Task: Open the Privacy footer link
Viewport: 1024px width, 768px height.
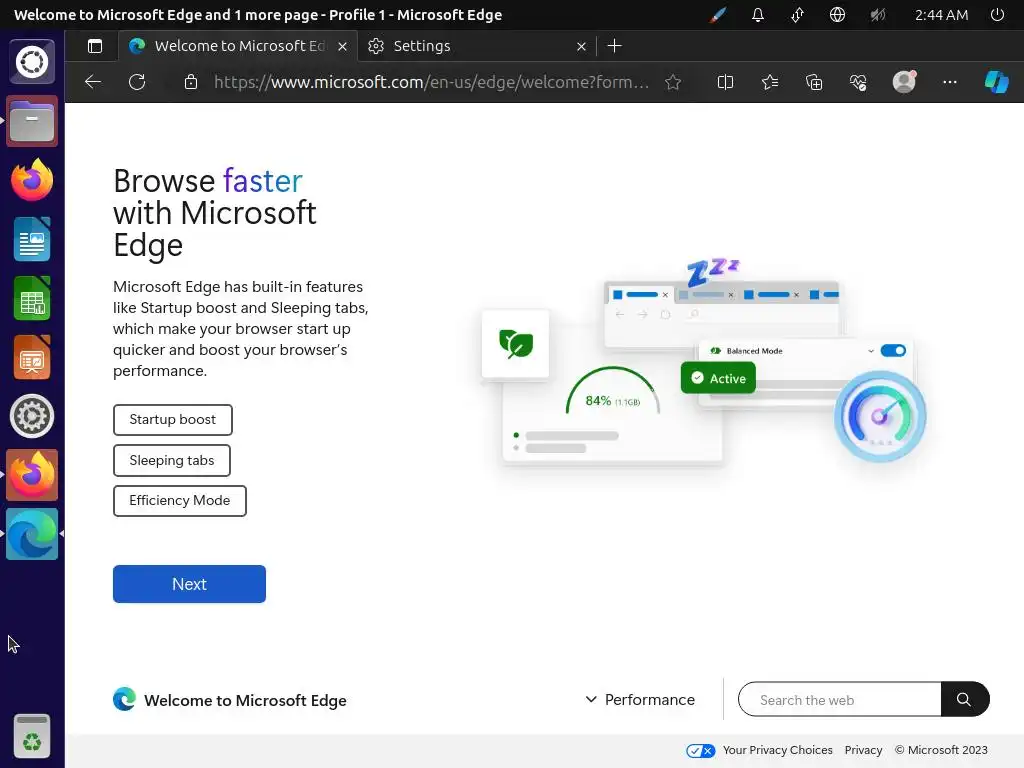Action: 863,750
